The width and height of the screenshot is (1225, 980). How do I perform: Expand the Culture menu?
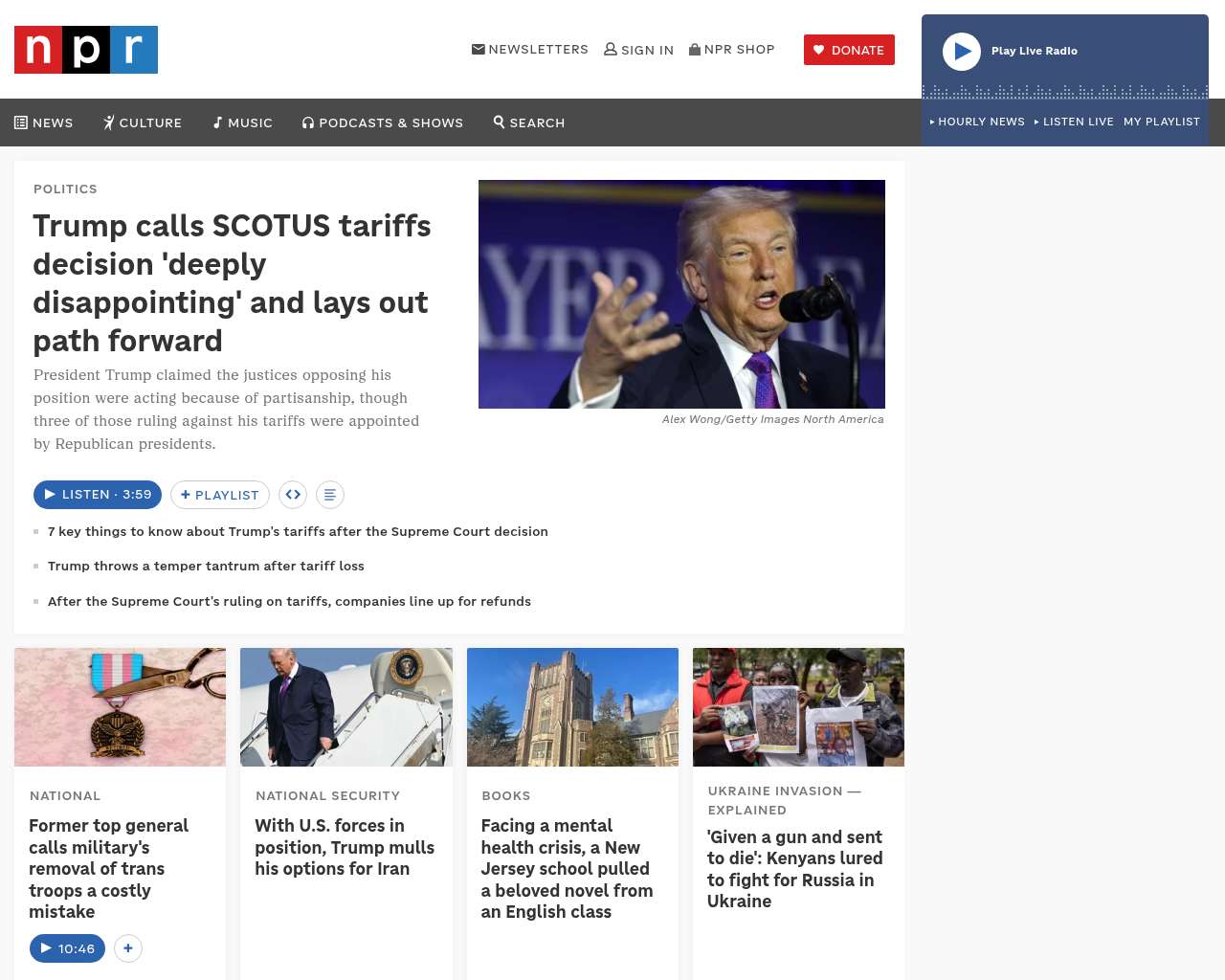click(143, 122)
